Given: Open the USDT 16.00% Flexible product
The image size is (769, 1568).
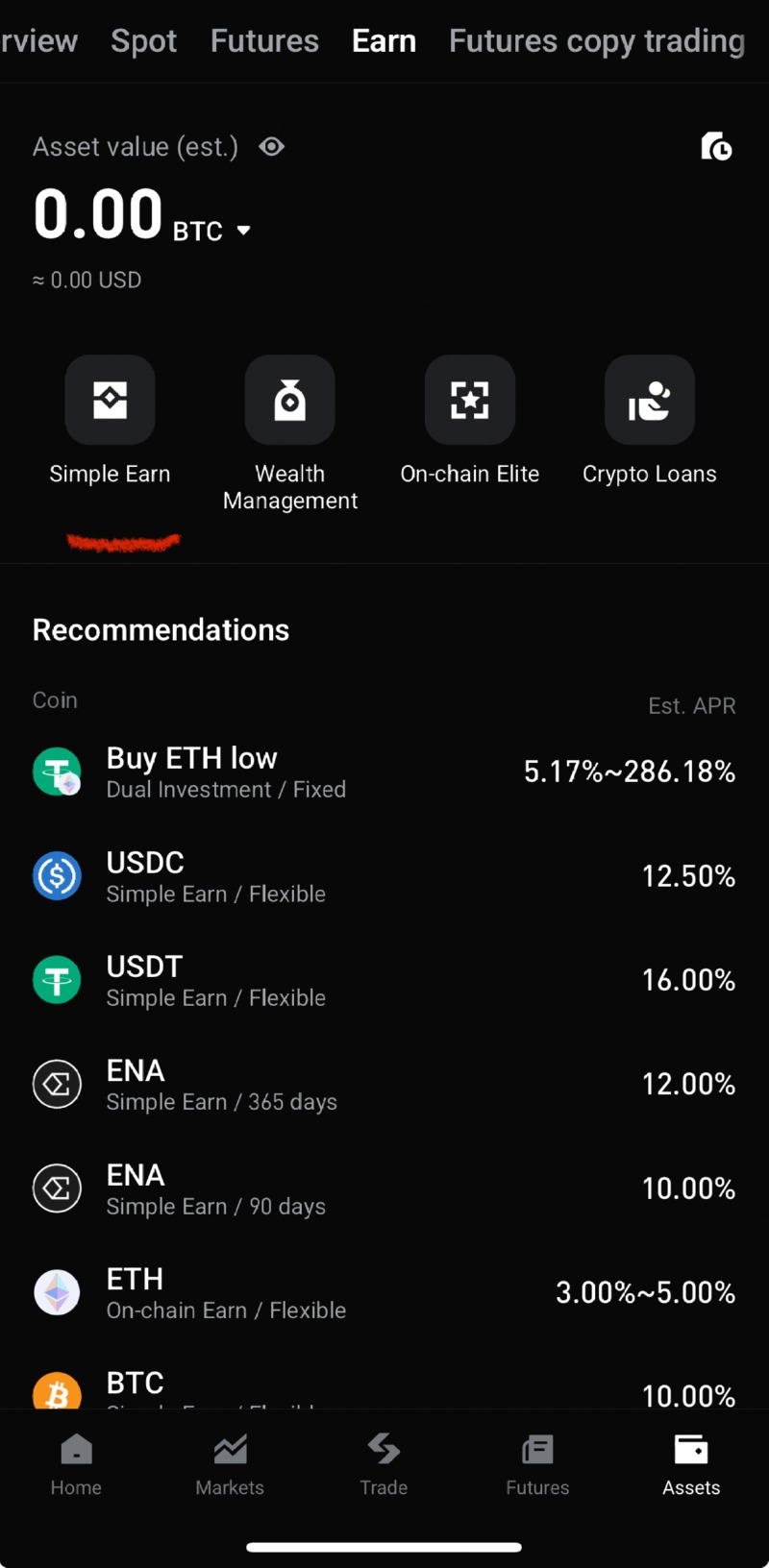Looking at the screenshot, I should (384, 980).
